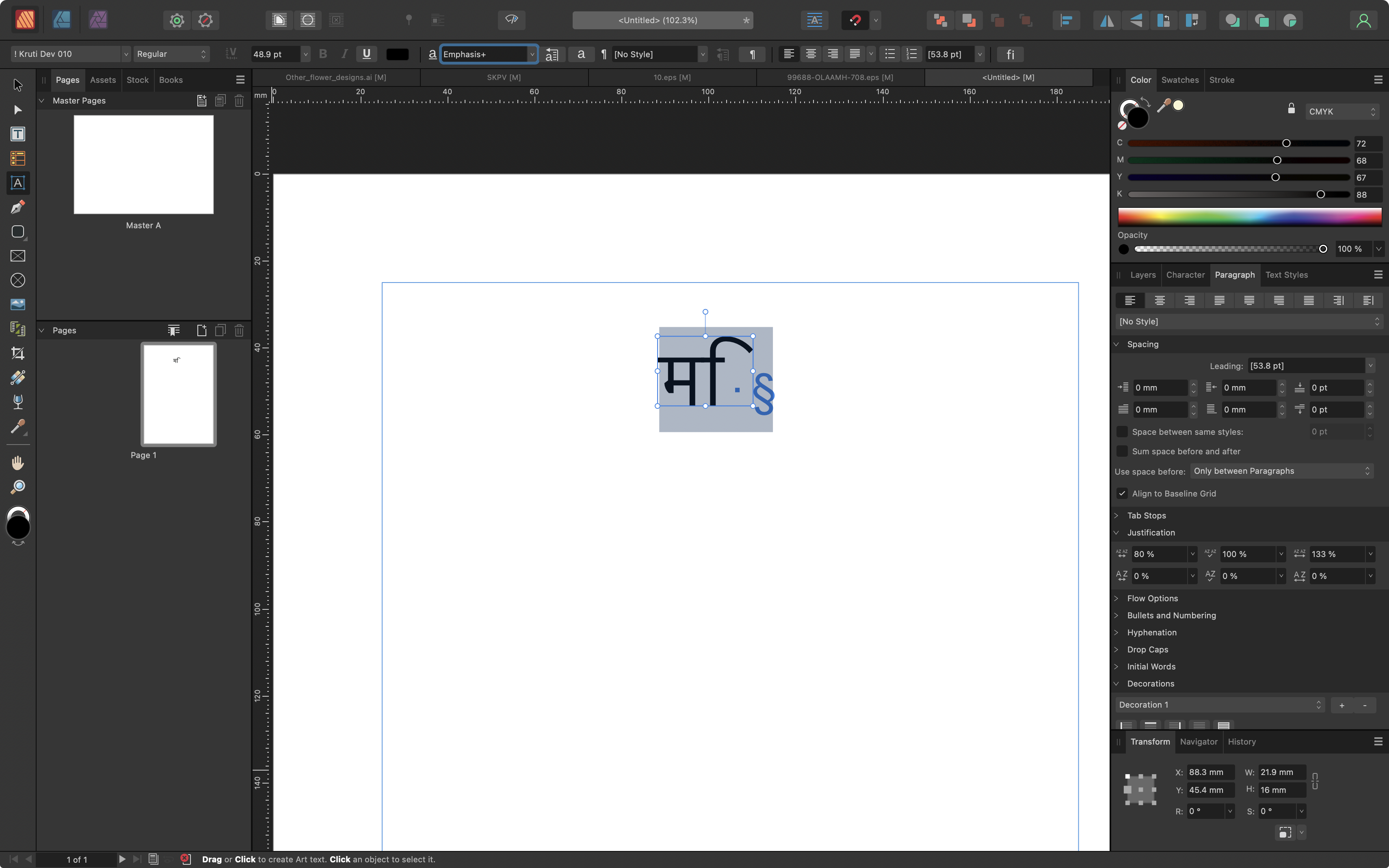Add a decoration with plus button
The image size is (1389, 868).
tap(1341, 705)
